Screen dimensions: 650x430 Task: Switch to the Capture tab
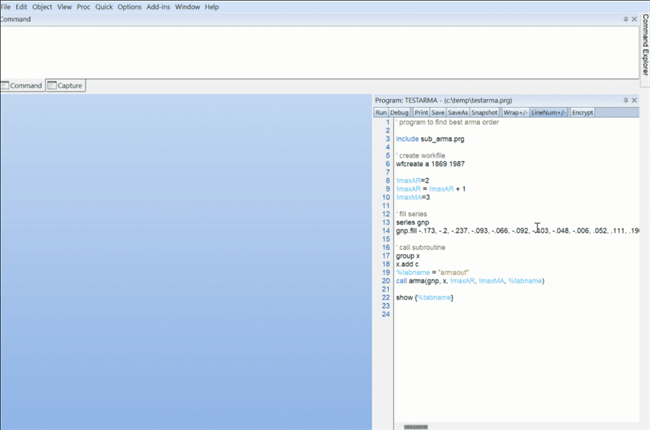pos(66,86)
